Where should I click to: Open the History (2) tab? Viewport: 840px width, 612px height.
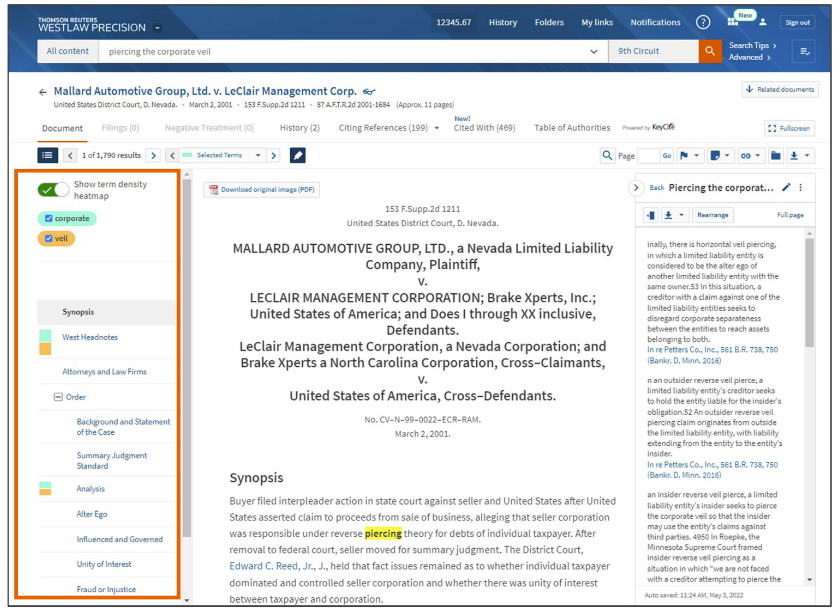tap(299, 128)
